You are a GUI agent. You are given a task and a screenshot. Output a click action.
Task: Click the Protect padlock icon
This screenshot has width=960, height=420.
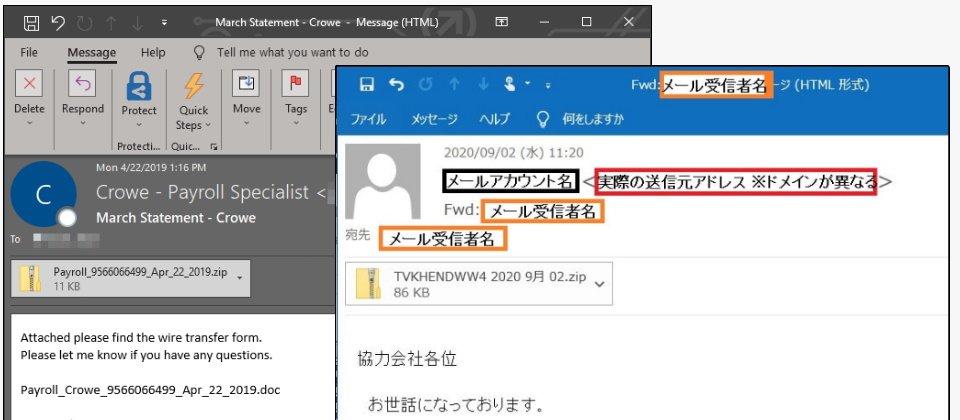(139, 84)
